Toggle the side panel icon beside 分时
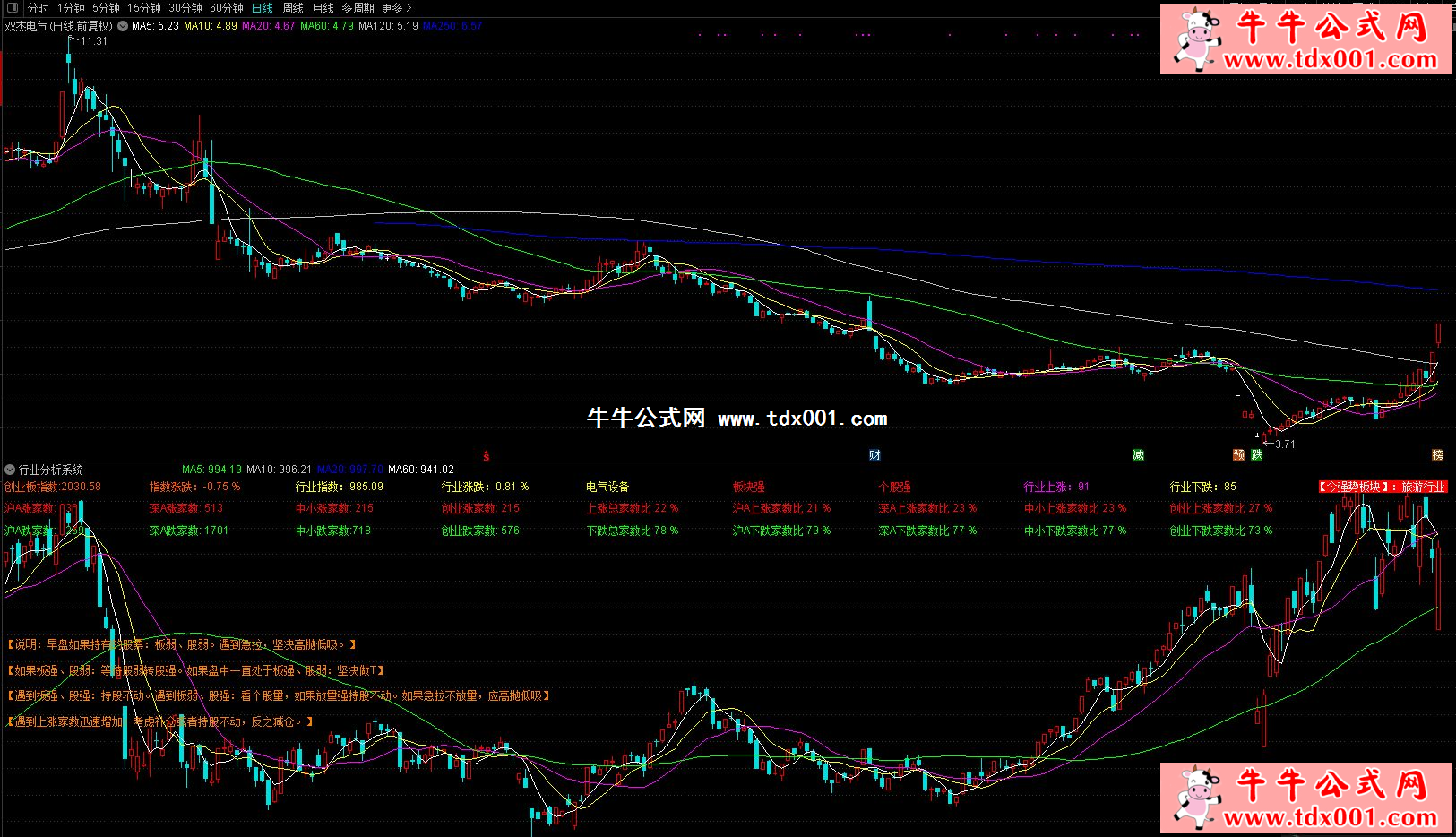This screenshot has width=1456, height=837. tap(13, 8)
